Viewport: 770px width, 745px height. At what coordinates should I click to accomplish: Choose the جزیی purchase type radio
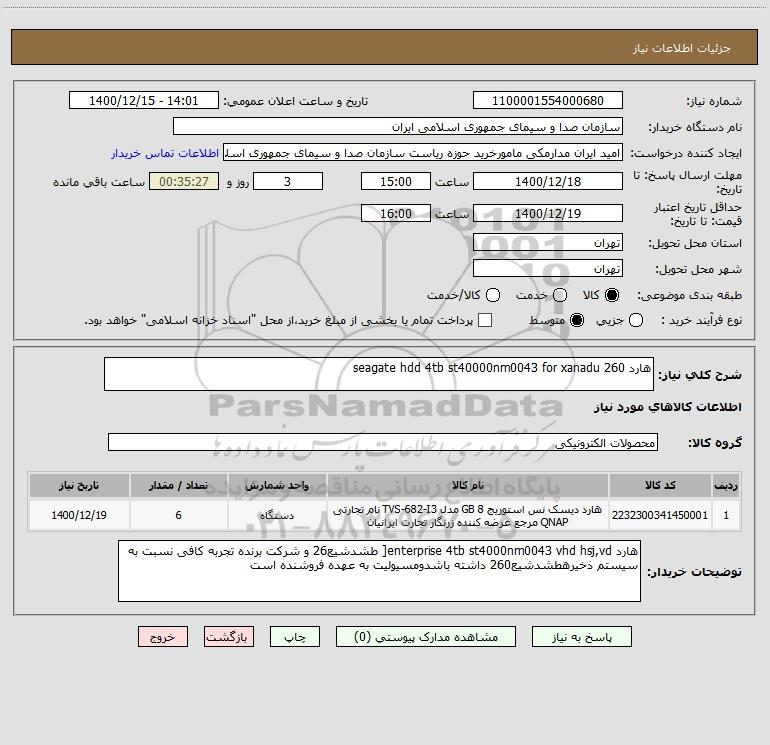click(636, 321)
